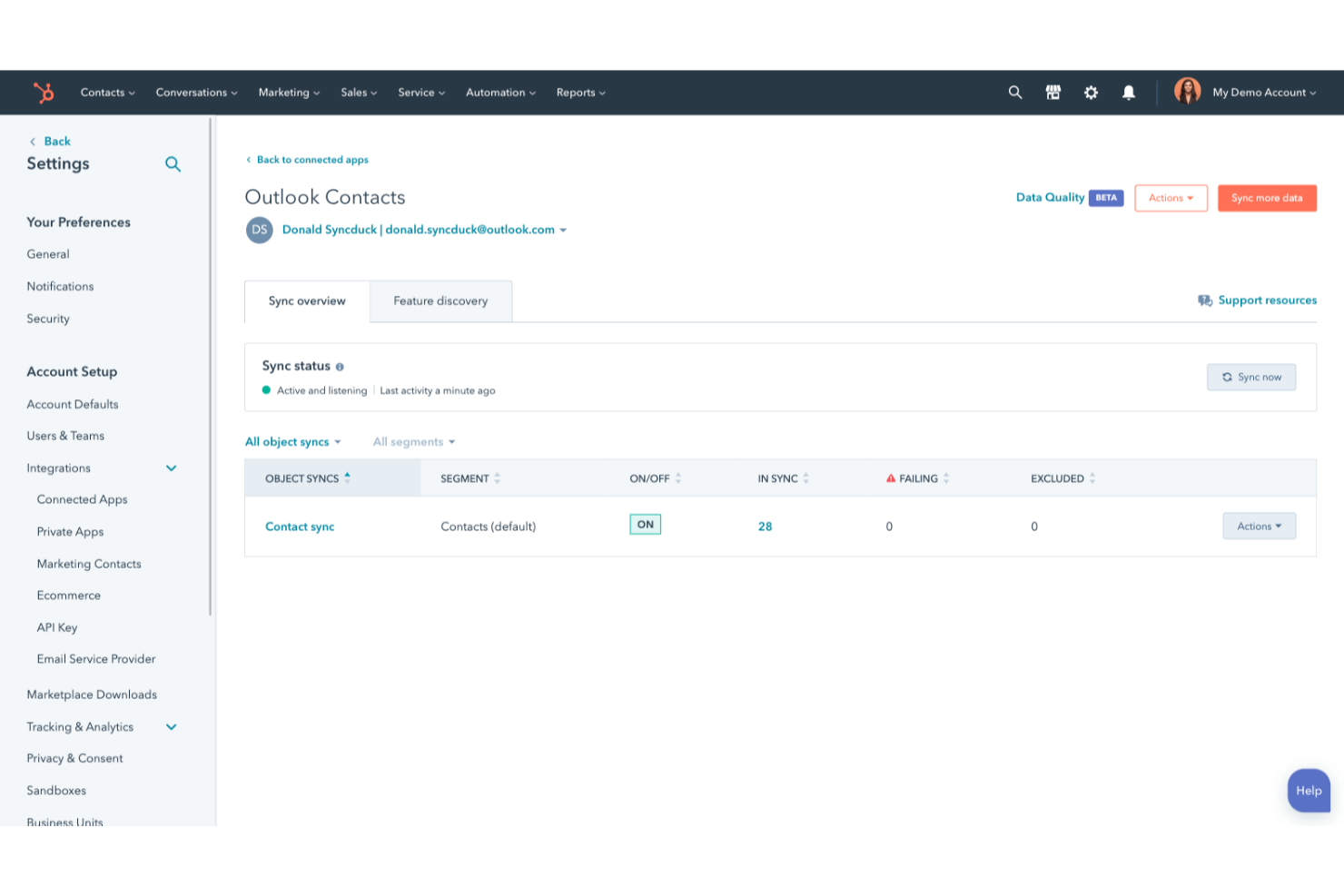Open the Contacts menu
1344x896 pixels.
coord(107,93)
